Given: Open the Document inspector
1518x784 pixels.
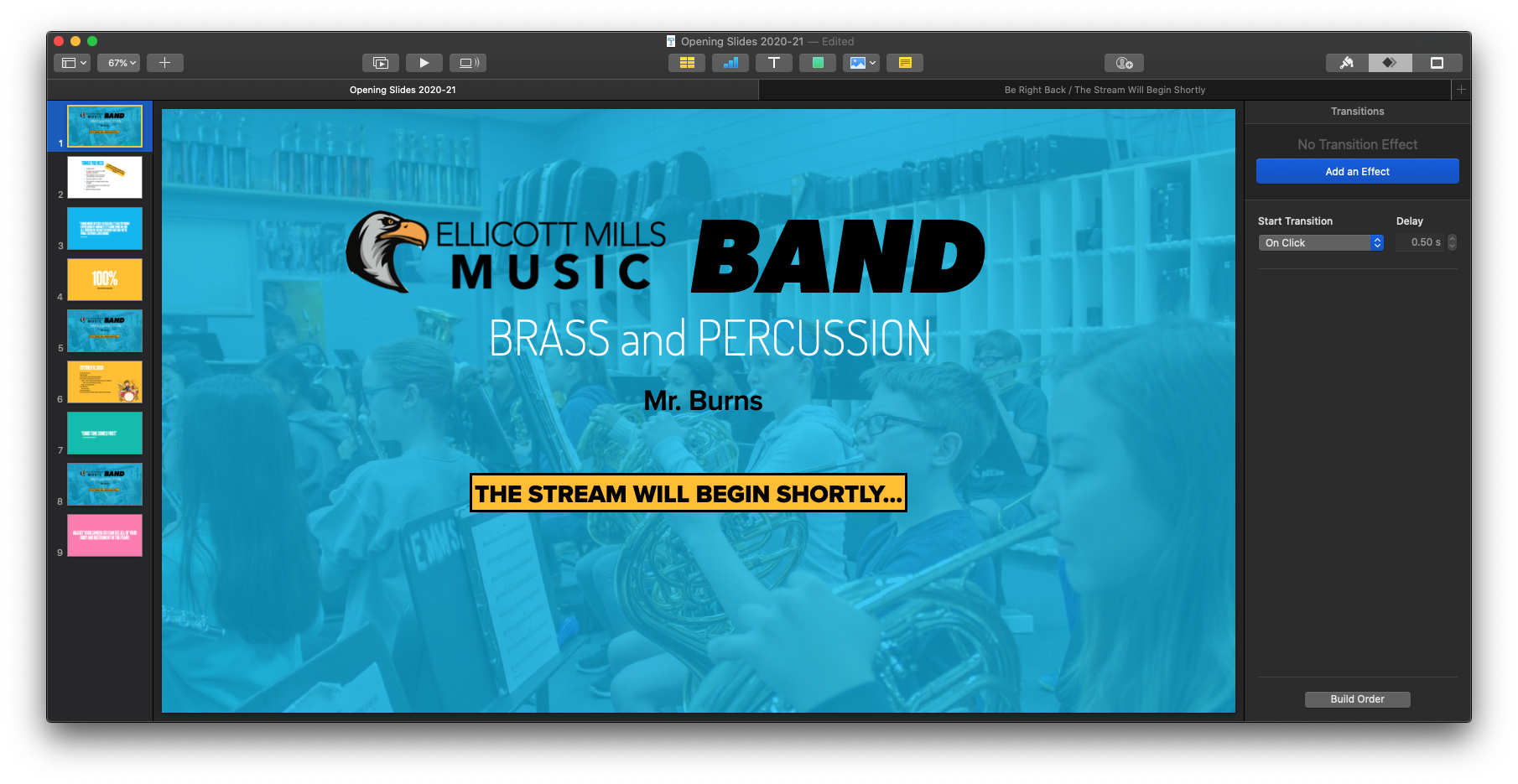Looking at the screenshot, I should point(1437,63).
